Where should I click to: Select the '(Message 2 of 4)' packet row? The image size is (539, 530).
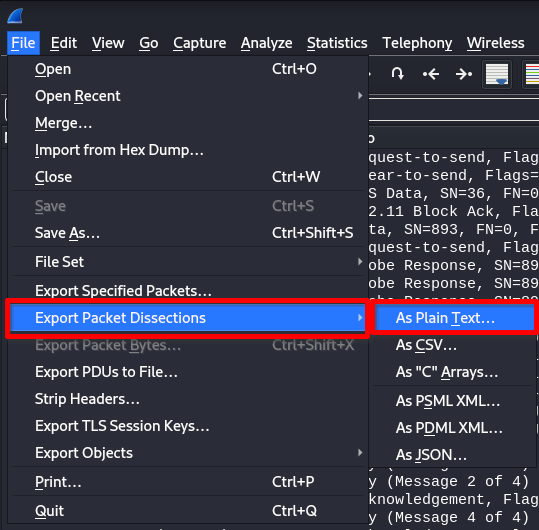(454, 481)
